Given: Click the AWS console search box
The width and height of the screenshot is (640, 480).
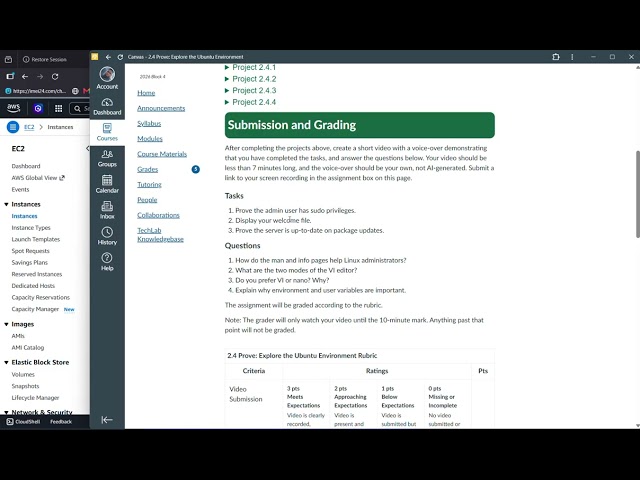Looking at the screenshot, I should click(x=82, y=108).
